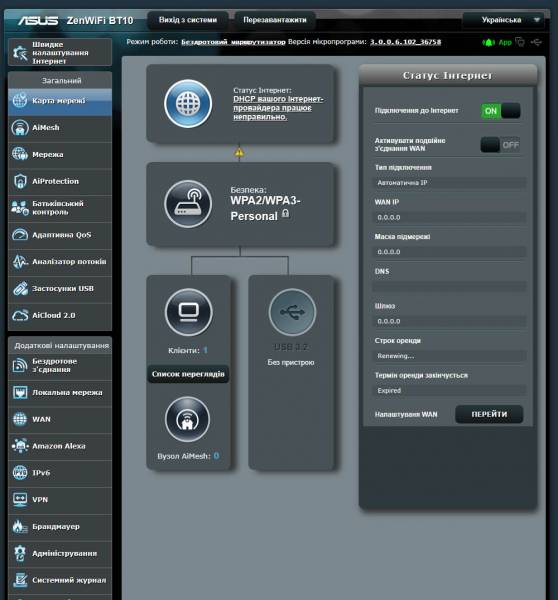Click the Без пристрою USB text
558x600 pixels.
coord(291,362)
